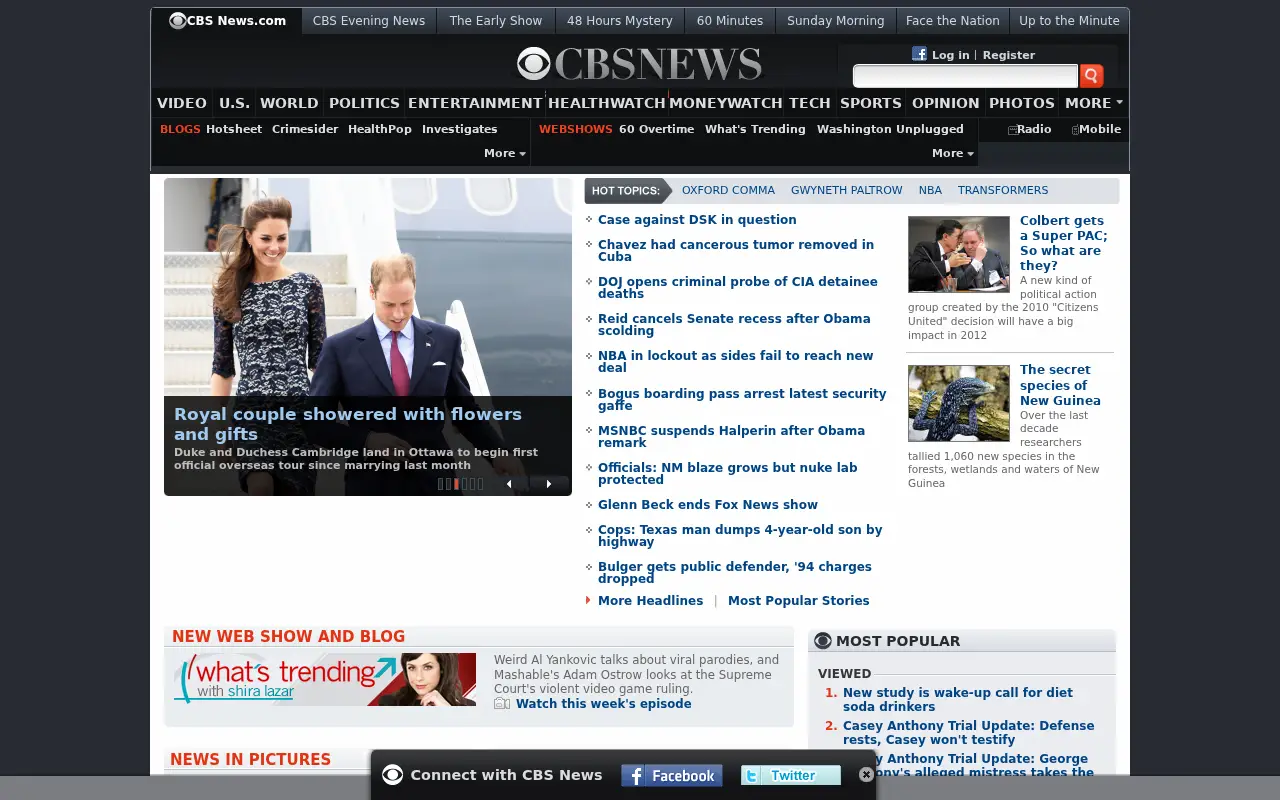Open hot topic OXFORD COMMA

[x=728, y=190]
